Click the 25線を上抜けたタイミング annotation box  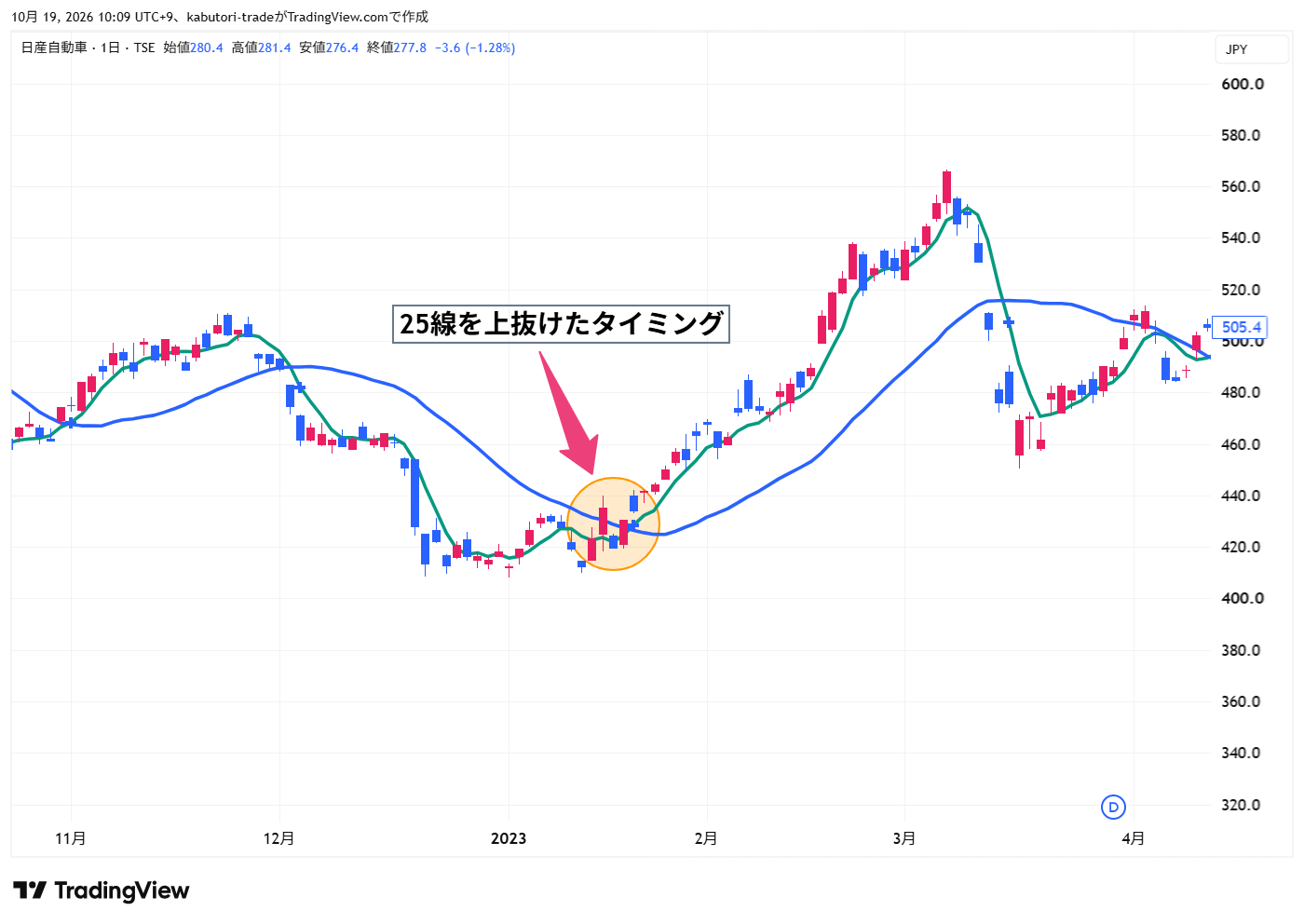(x=561, y=323)
